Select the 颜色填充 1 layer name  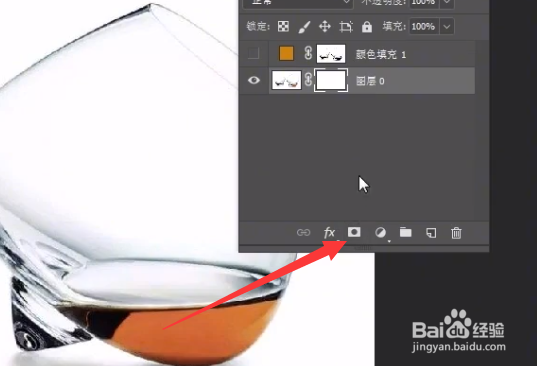tap(381, 54)
